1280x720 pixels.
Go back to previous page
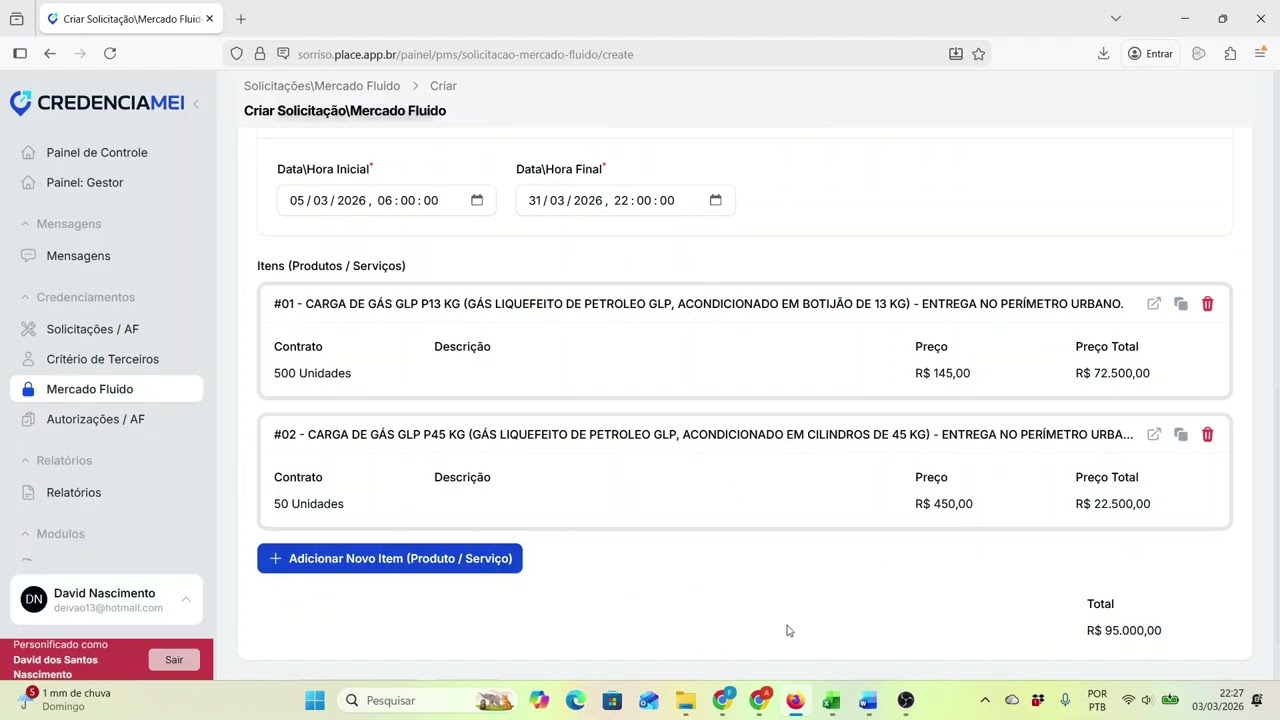50,54
